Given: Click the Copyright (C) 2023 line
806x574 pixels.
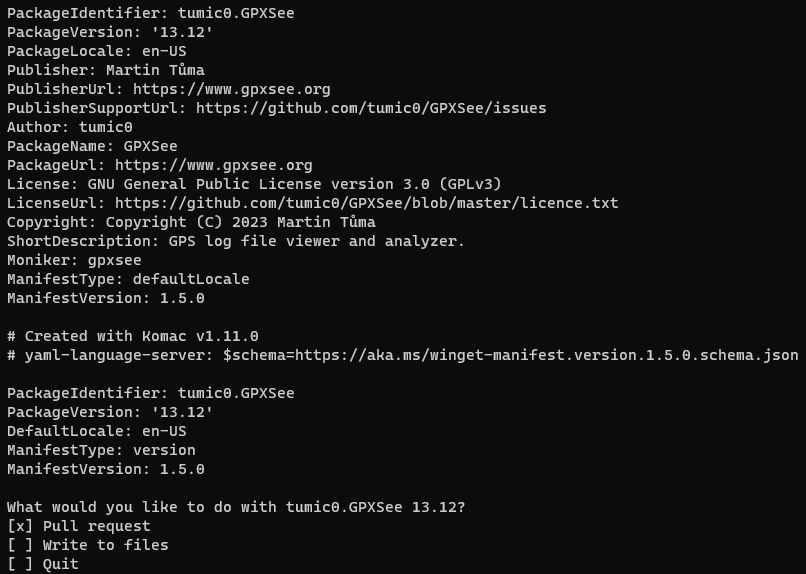Looking at the screenshot, I should 240,222.
